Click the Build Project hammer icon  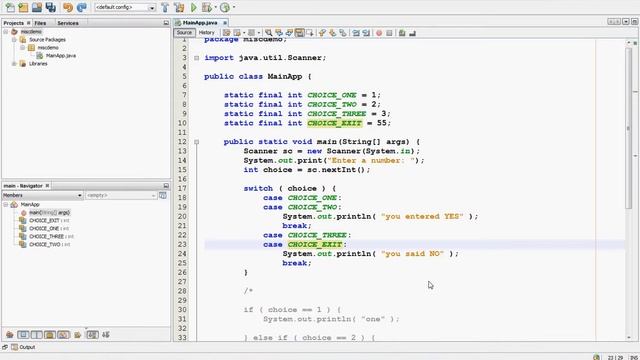click(165, 7)
